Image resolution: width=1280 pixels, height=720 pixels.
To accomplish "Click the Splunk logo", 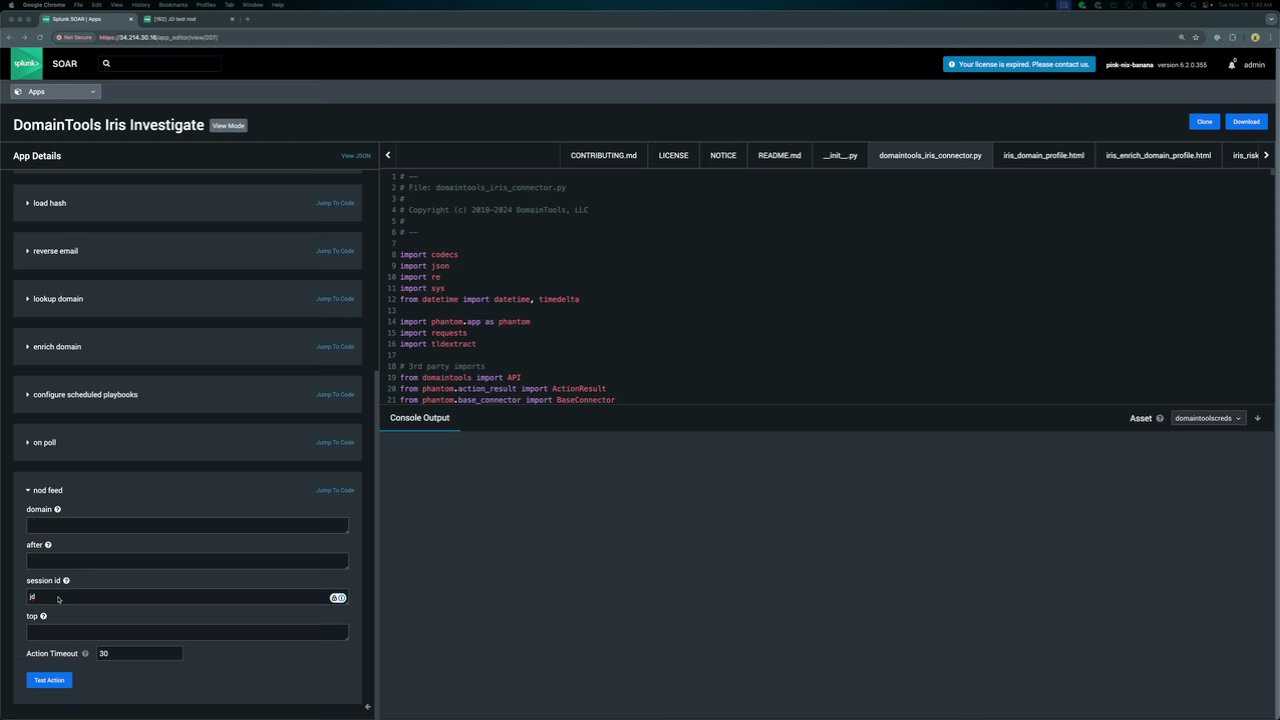I will pyautogui.click(x=27, y=63).
